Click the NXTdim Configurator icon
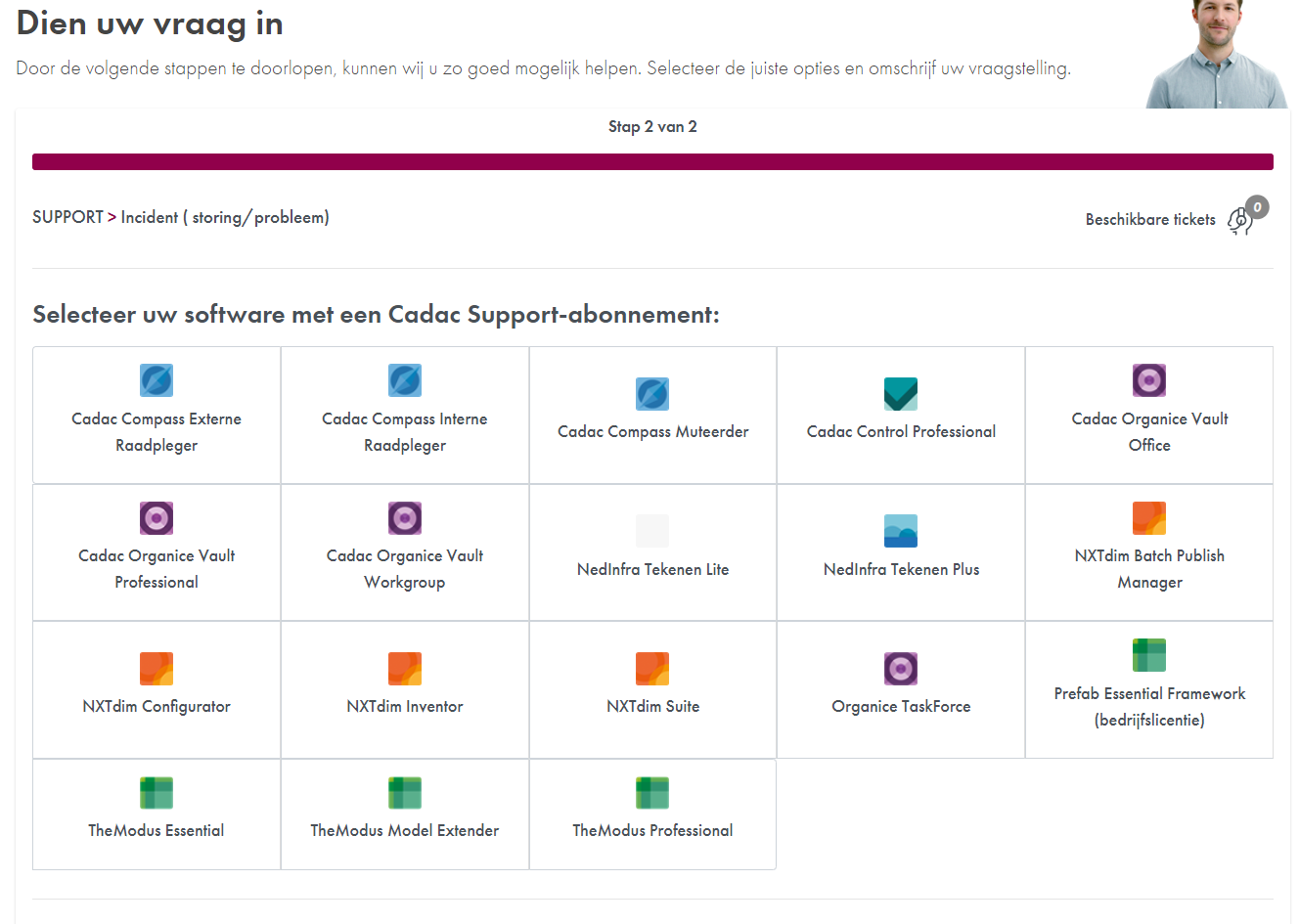Image resolution: width=1299 pixels, height=924 pixels. tap(157, 669)
